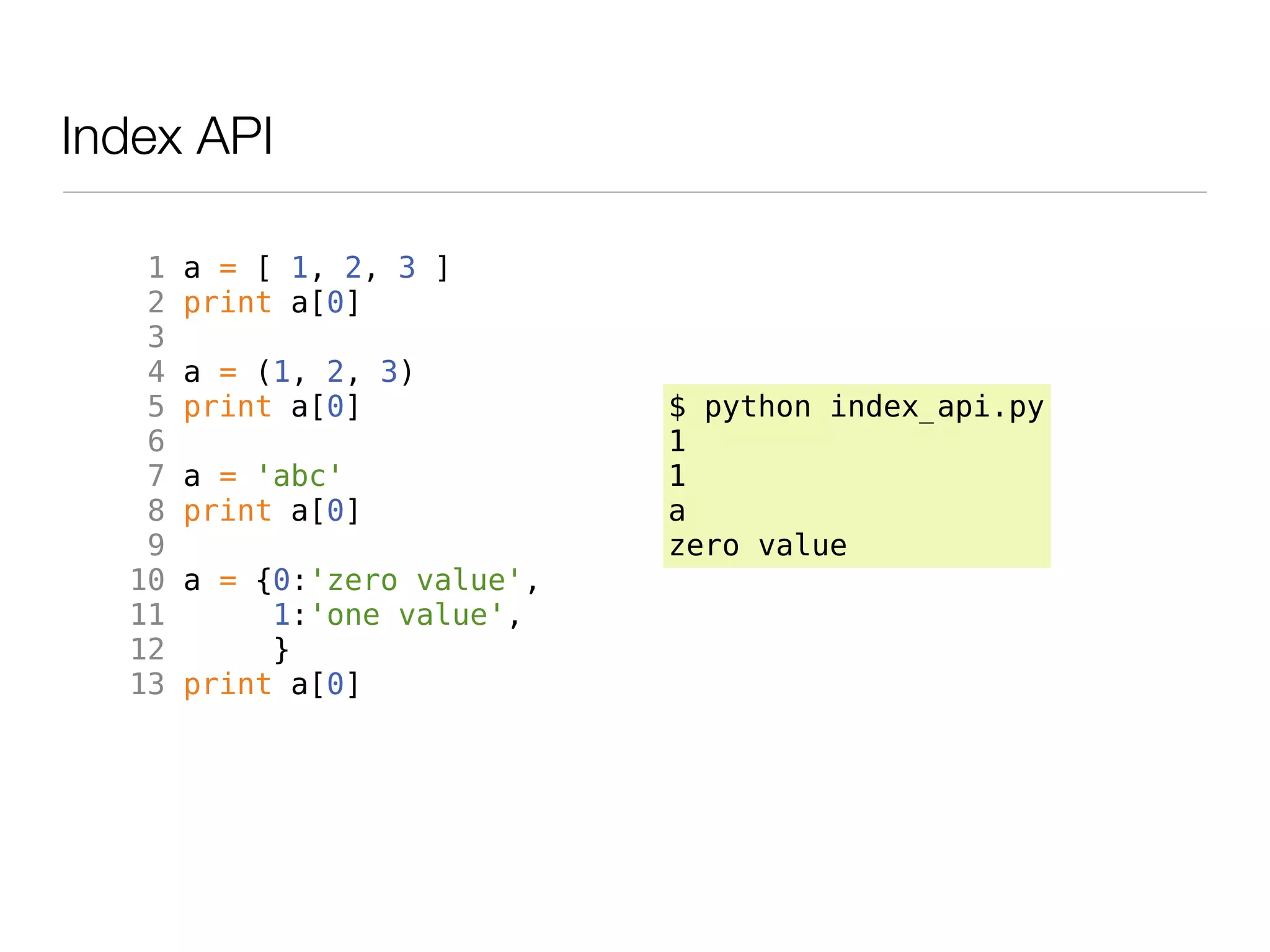
Task: Click the 'print' keyword on line 5
Action: pyautogui.click(x=228, y=407)
